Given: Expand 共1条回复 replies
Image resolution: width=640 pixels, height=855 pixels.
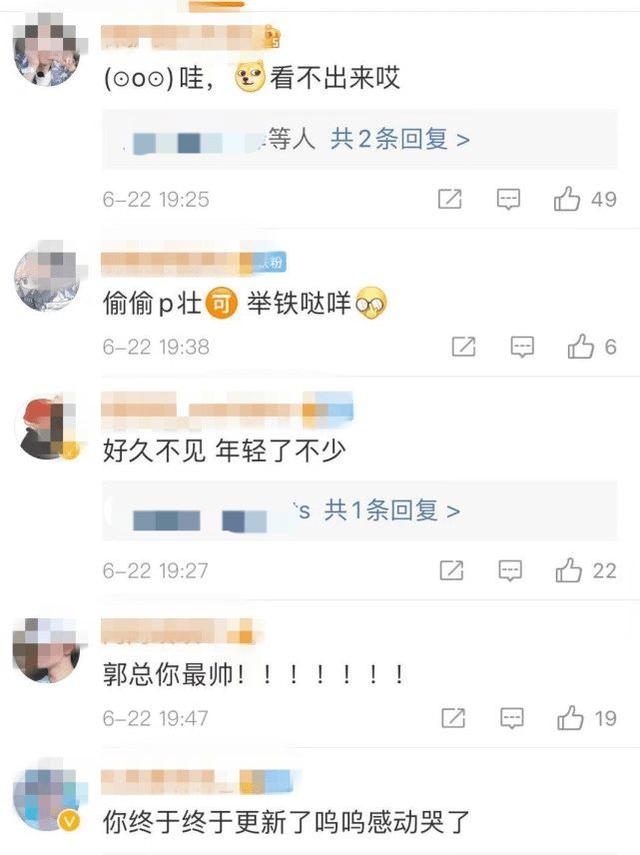Looking at the screenshot, I should click(x=392, y=510).
